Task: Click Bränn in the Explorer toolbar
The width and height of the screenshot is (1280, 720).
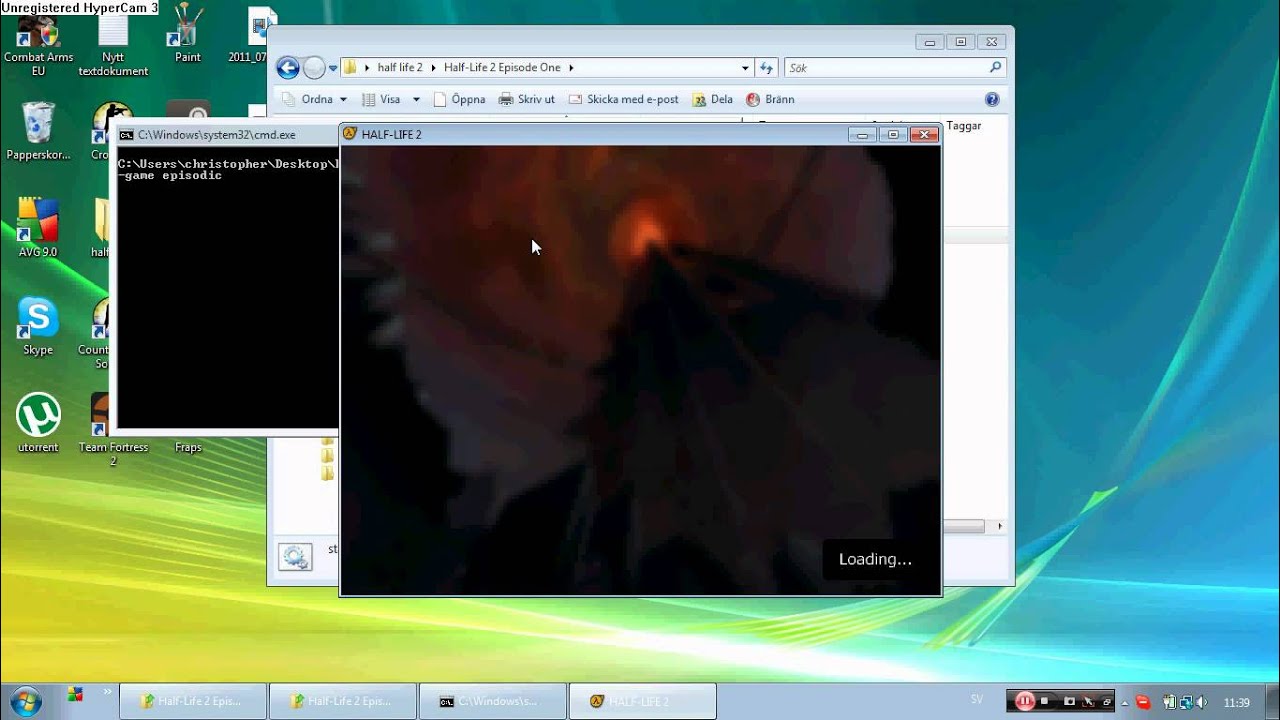Action: coord(770,99)
